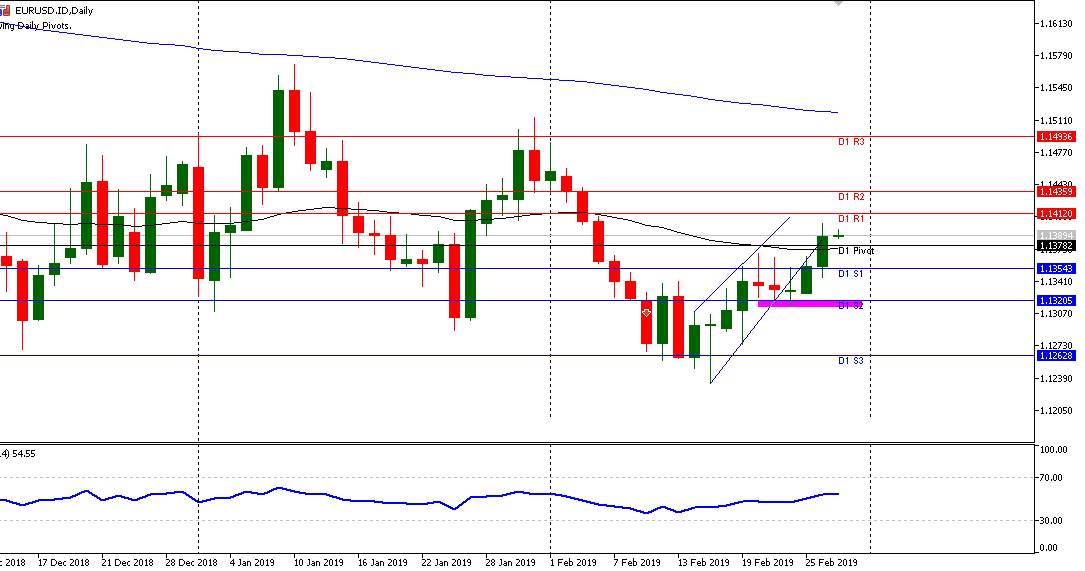Image resolution: width=1085 pixels, height=571 pixels.
Task: Select the D1 R3 pivot label
Action: tap(850, 143)
